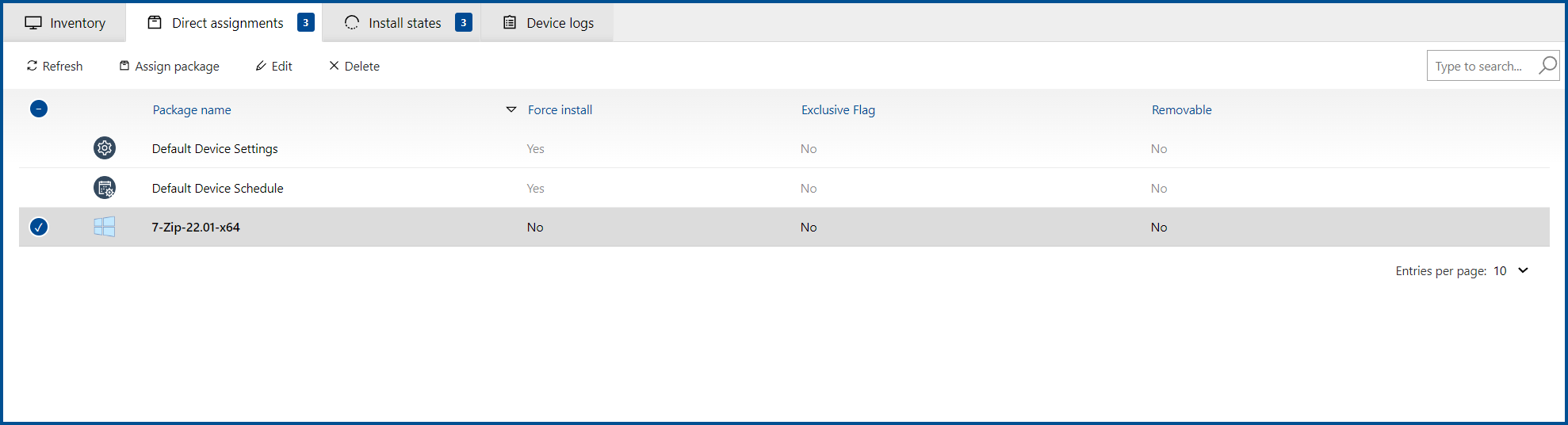This screenshot has width=1568, height=425.
Task: Click the sort arrow near Force install
Action: pyautogui.click(x=511, y=109)
